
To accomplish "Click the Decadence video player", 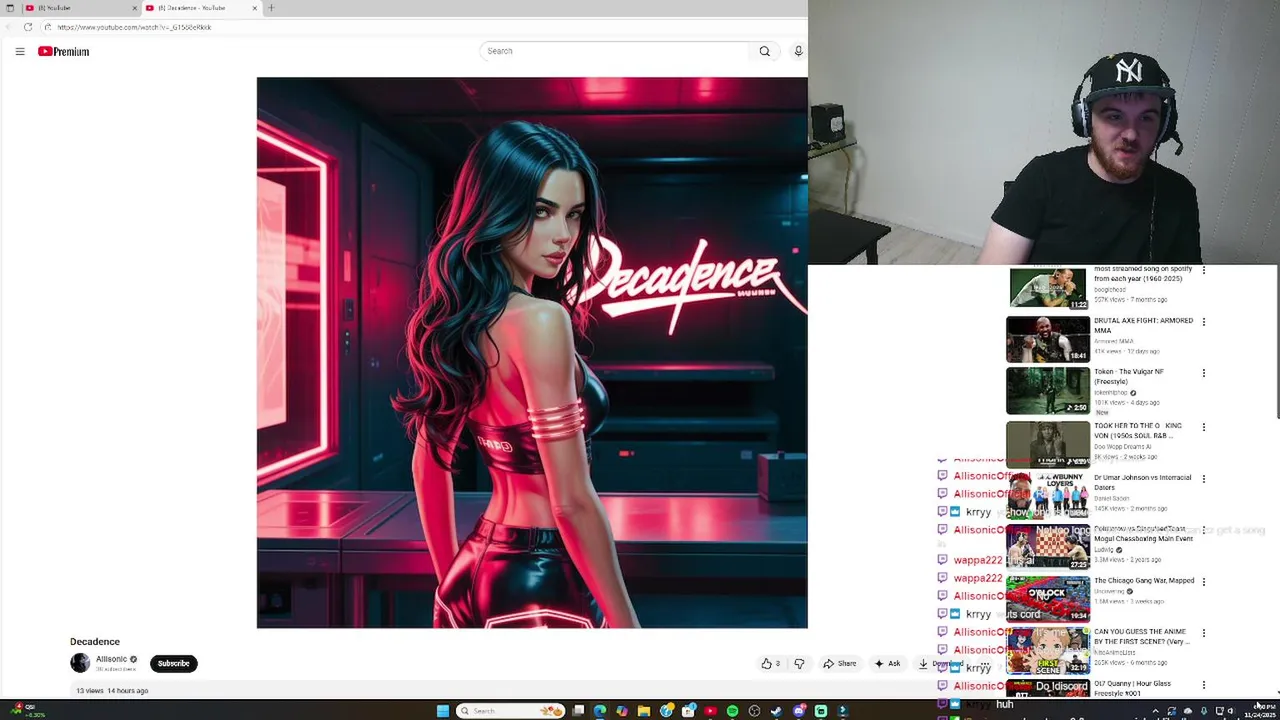I will (x=532, y=353).
